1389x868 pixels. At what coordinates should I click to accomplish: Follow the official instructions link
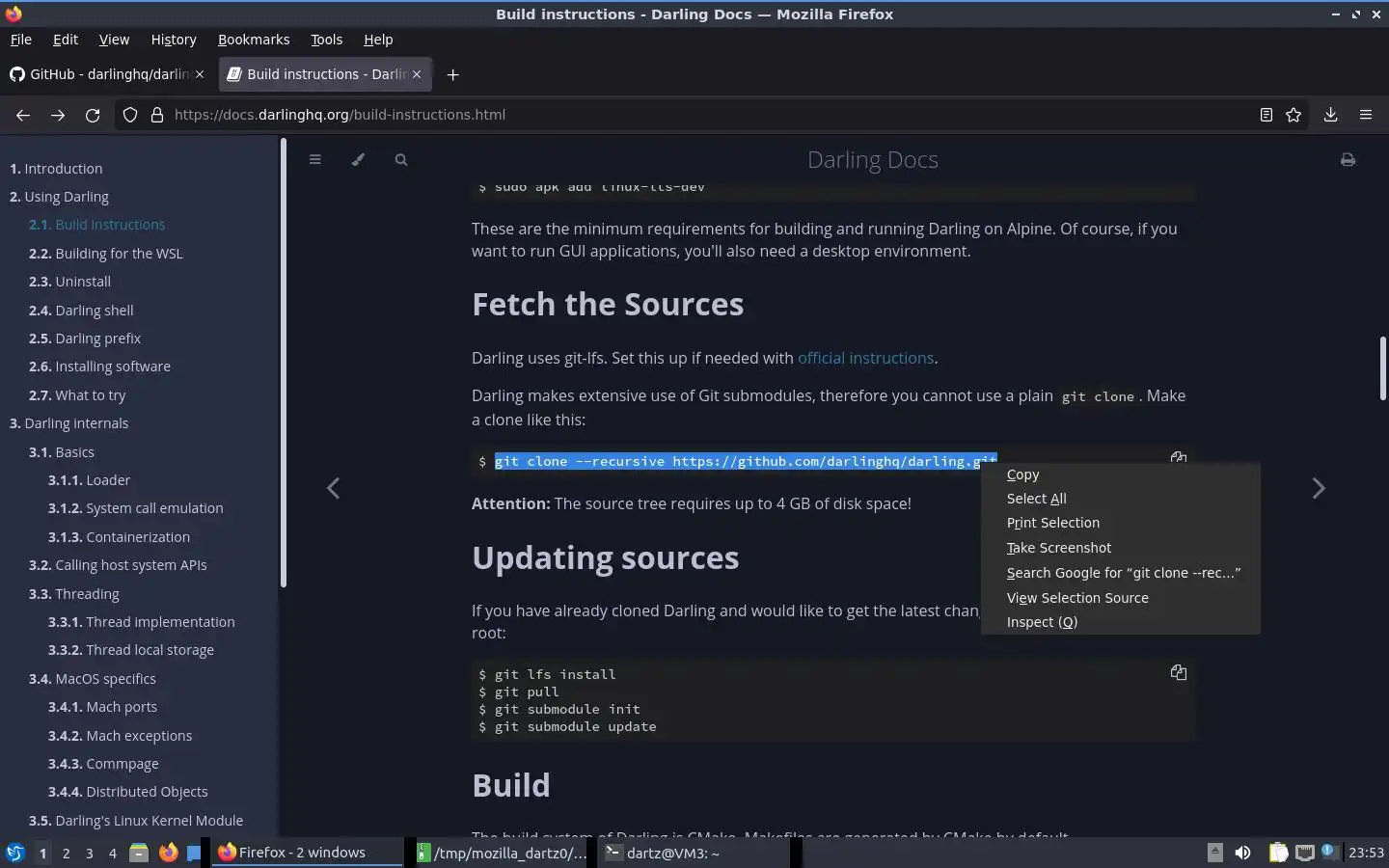865,358
